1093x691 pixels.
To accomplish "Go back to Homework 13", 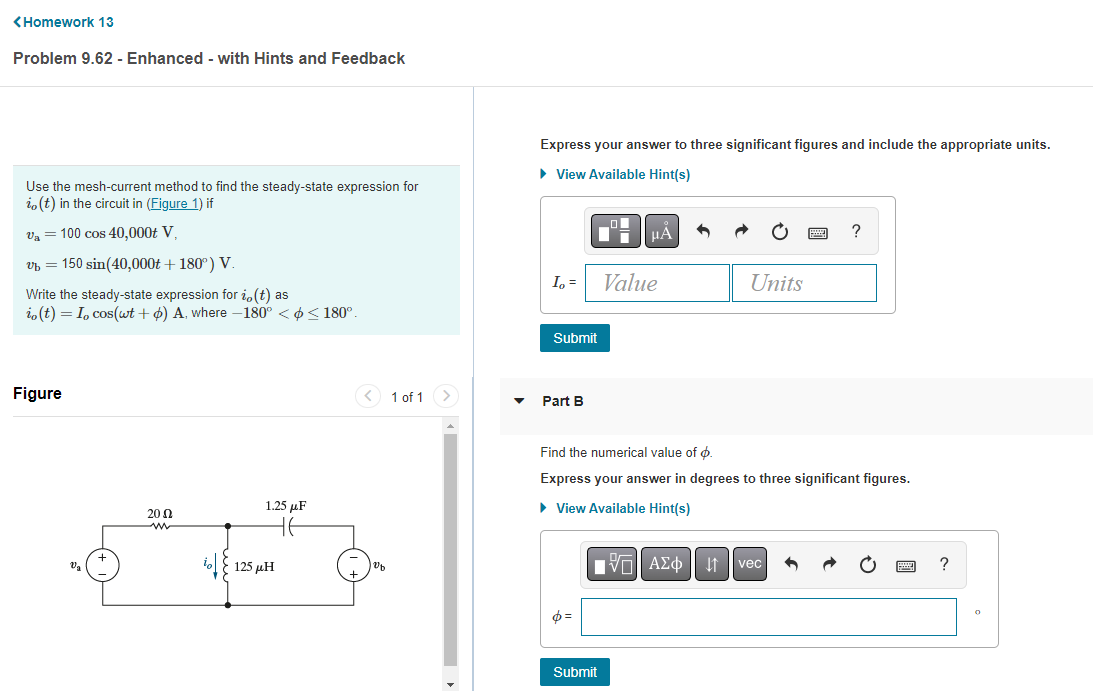I will click(x=63, y=21).
